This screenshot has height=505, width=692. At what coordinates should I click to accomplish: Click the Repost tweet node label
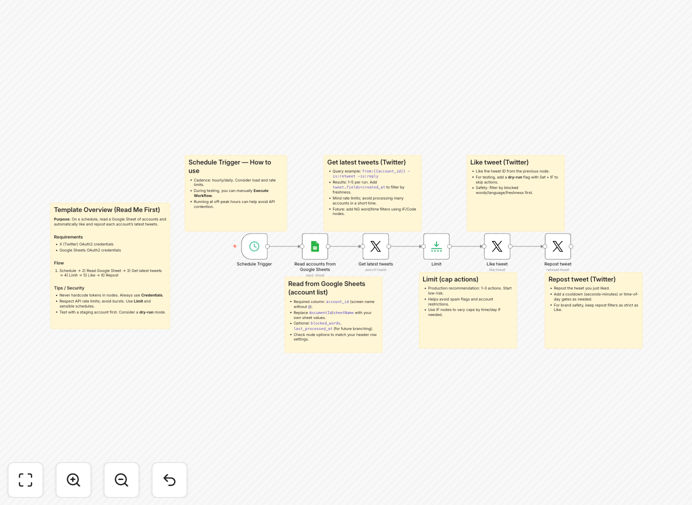pyautogui.click(x=558, y=264)
